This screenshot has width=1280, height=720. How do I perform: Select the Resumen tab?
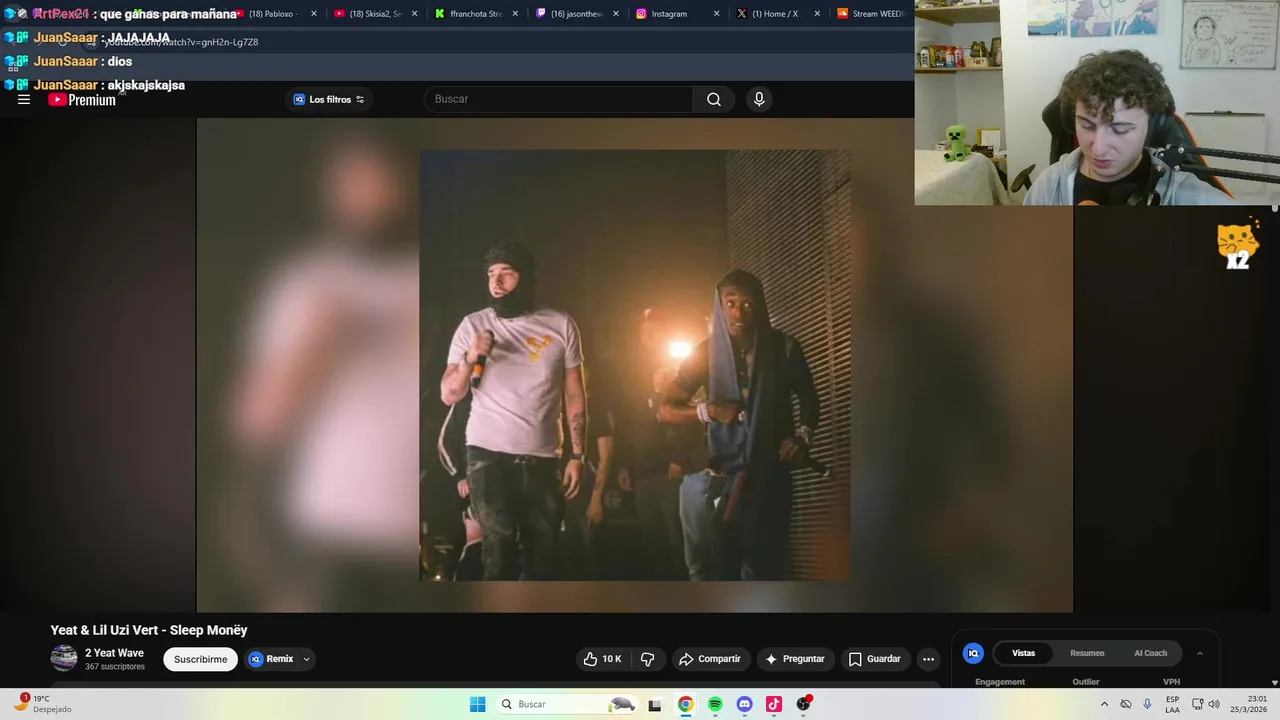click(1087, 653)
